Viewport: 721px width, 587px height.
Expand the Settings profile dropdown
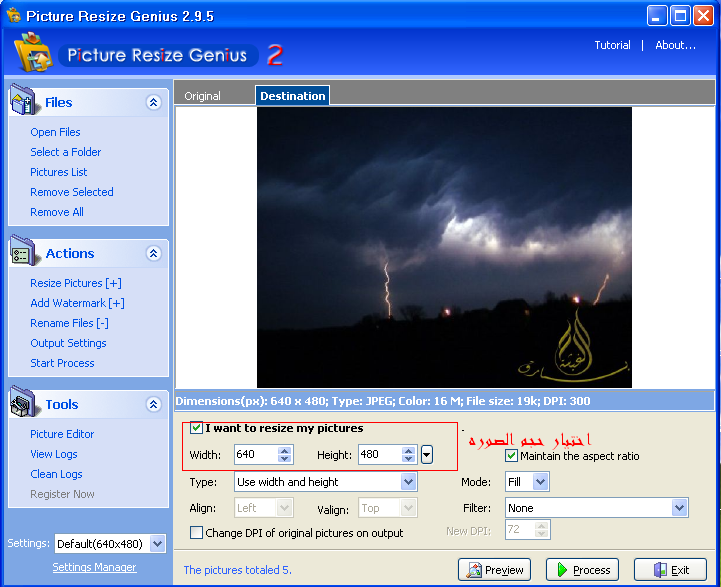[x=157, y=544]
